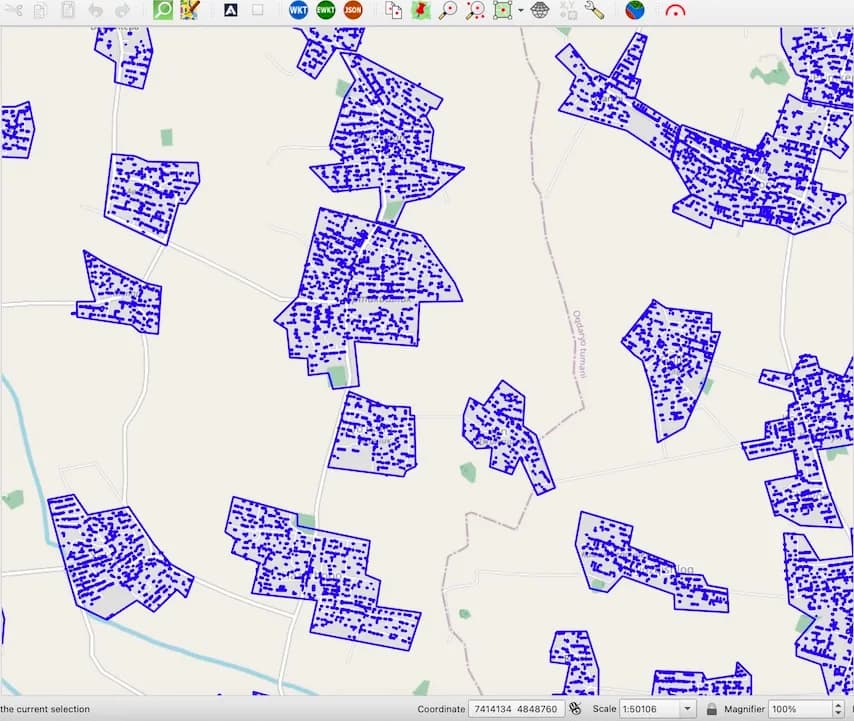Click the undo arrow icon
This screenshot has width=854, height=721.
point(93,9)
